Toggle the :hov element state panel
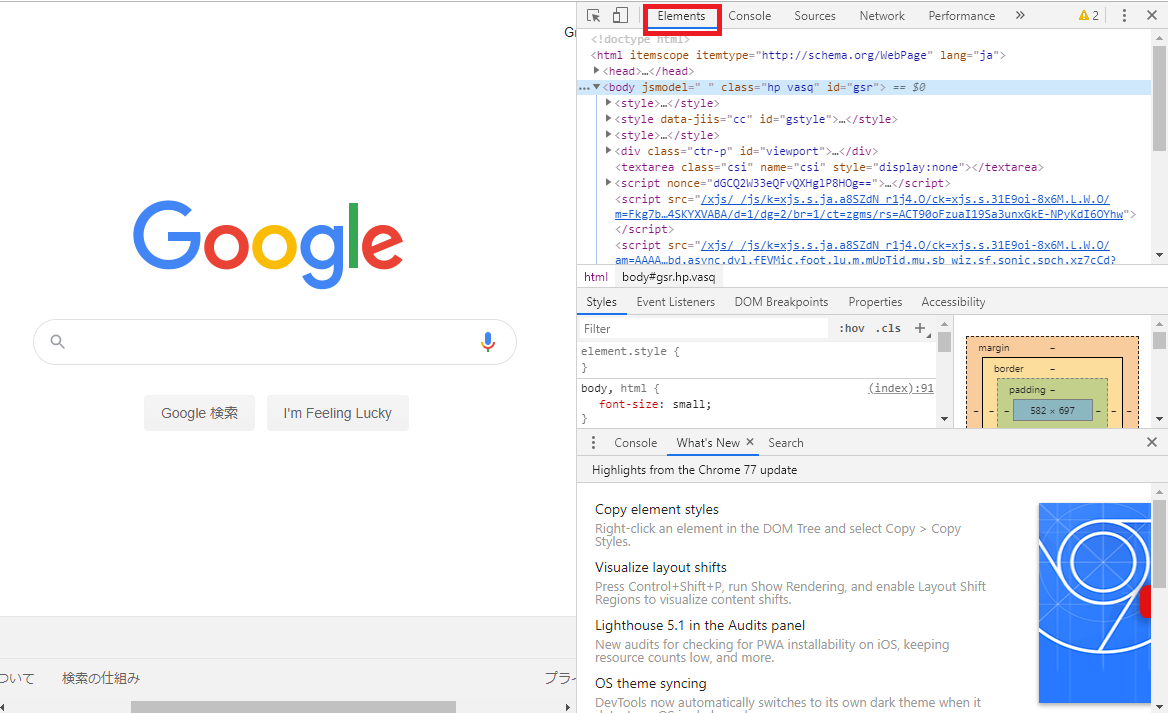The height and width of the screenshot is (713, 1168). (x=852, y=329)
